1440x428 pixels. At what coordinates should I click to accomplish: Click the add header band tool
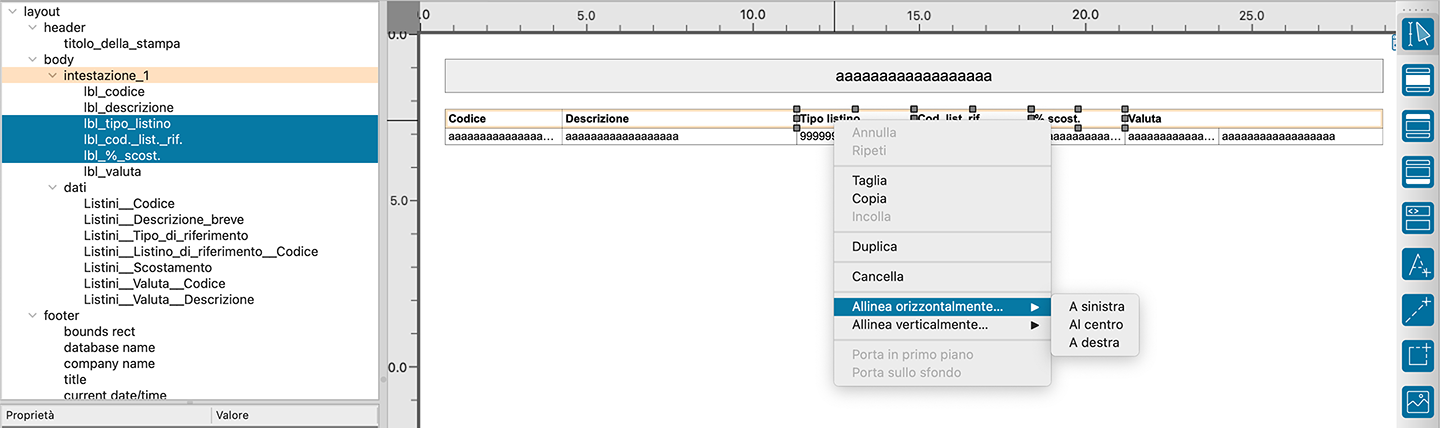[1419, 80]
